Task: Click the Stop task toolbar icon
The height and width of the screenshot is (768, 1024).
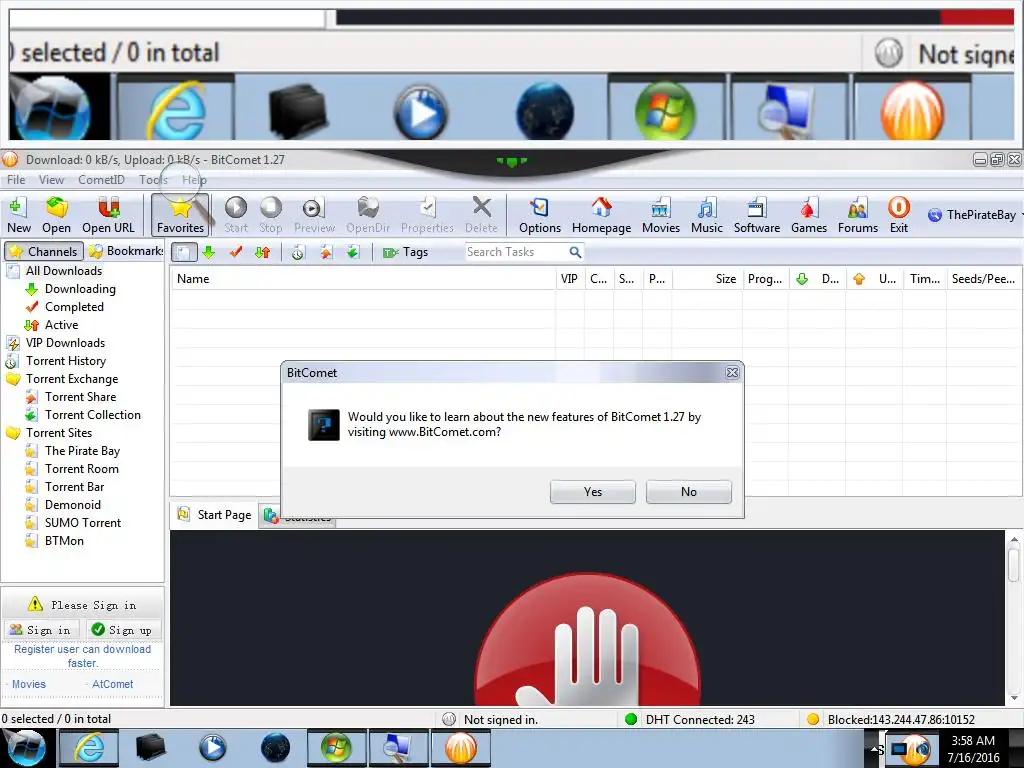Action: coord(270,215)
